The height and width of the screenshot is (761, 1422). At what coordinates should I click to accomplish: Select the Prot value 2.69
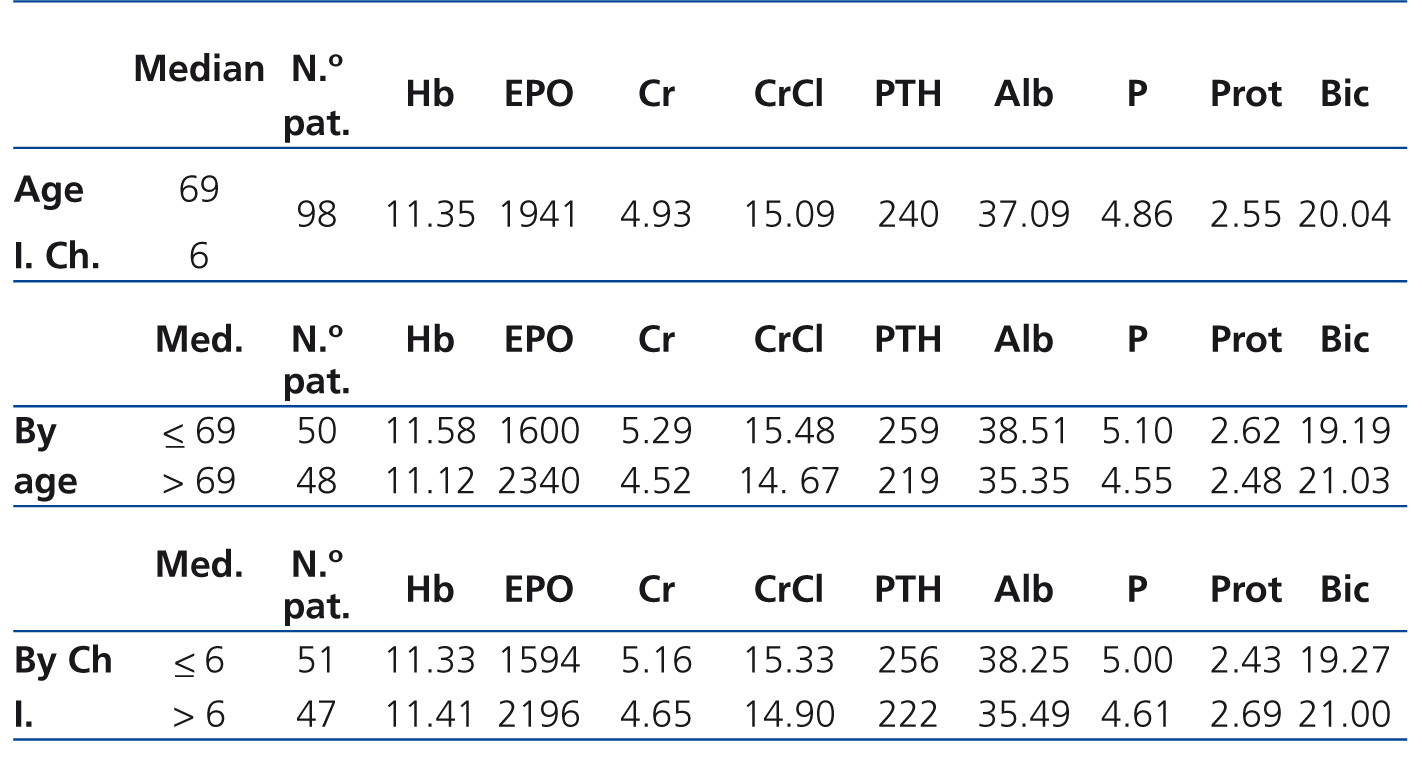click(1245, 714)
